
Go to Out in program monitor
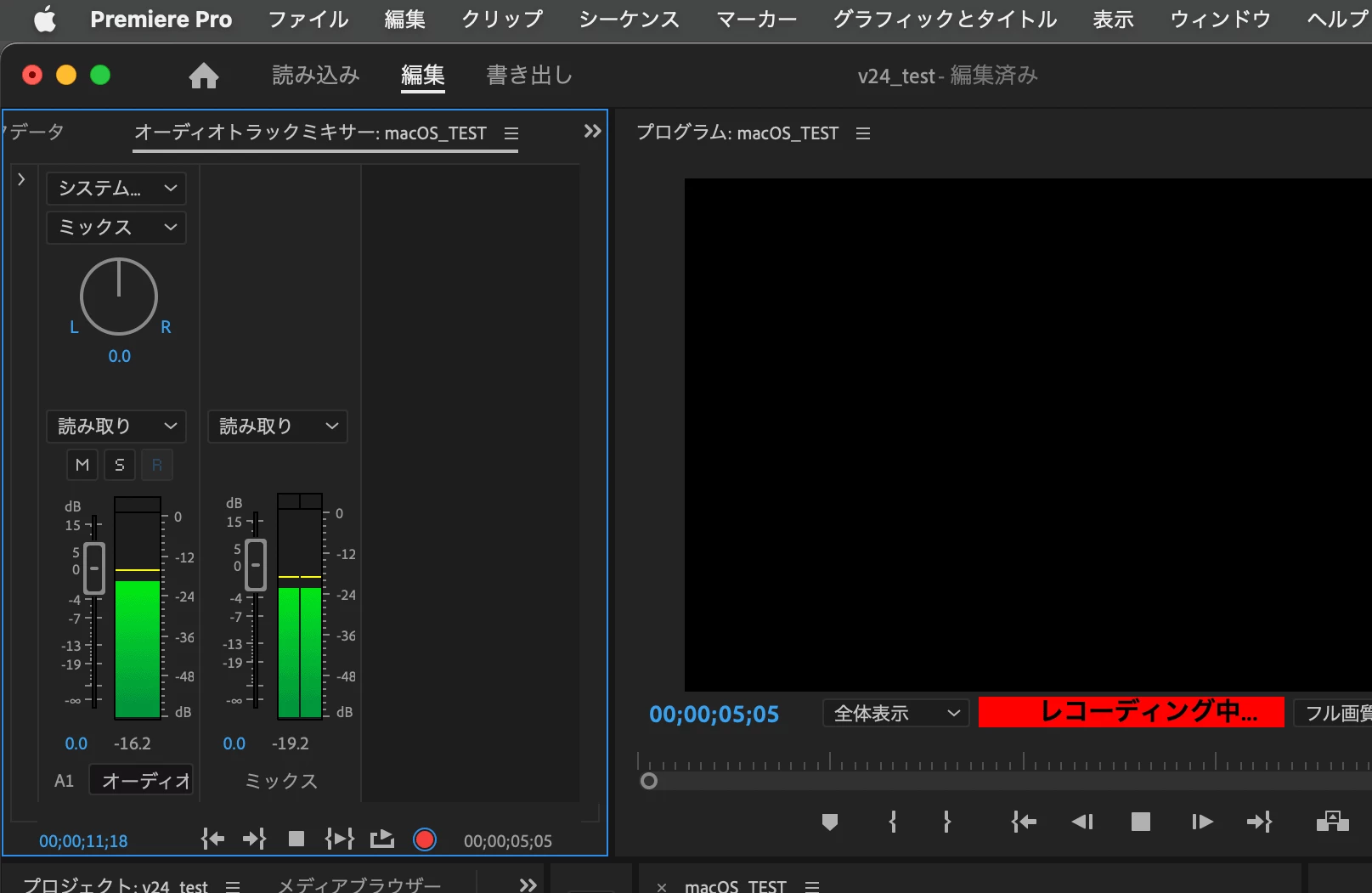click(1259, 822)
